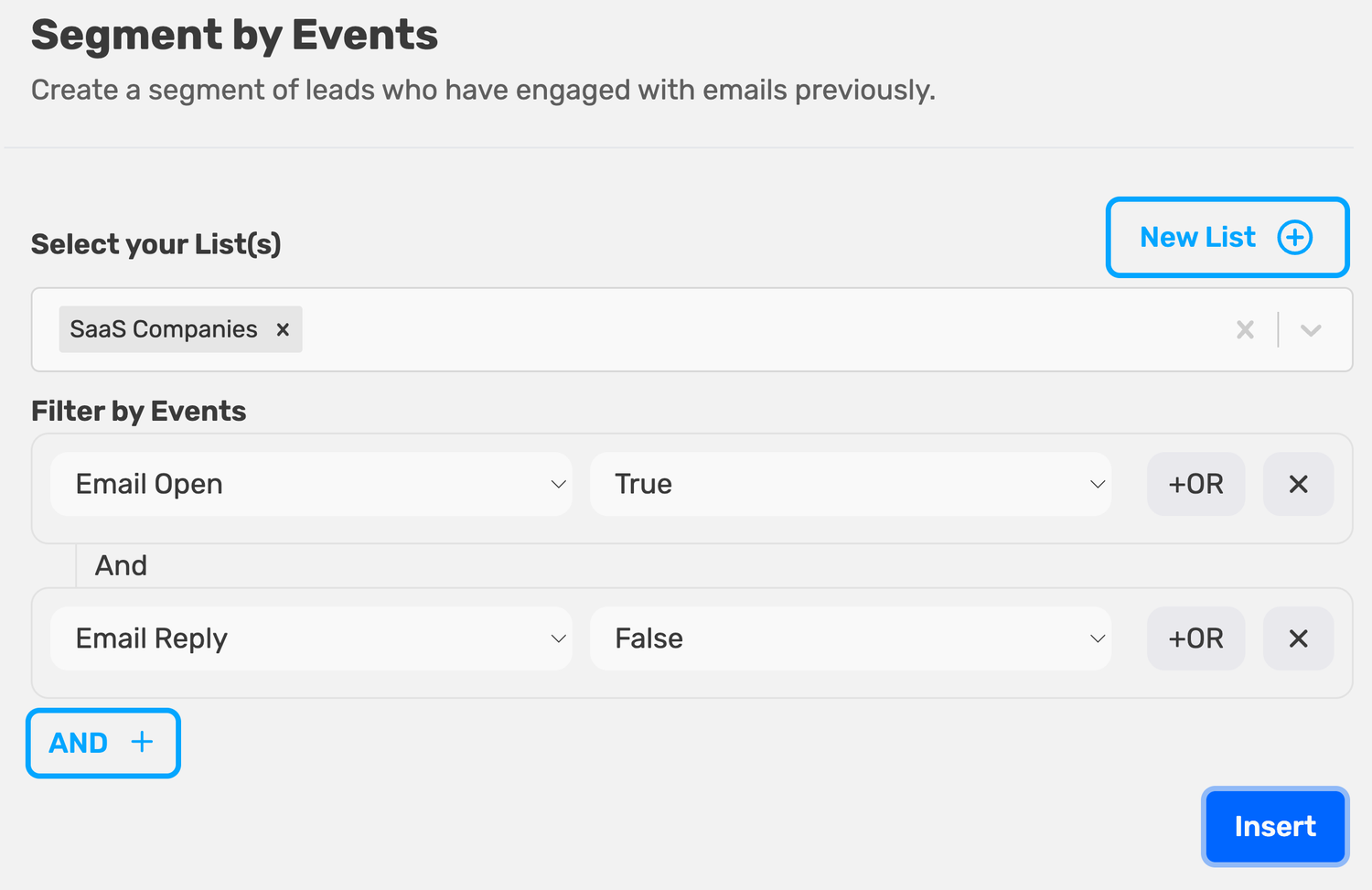Create a New List

[1227, 237]
